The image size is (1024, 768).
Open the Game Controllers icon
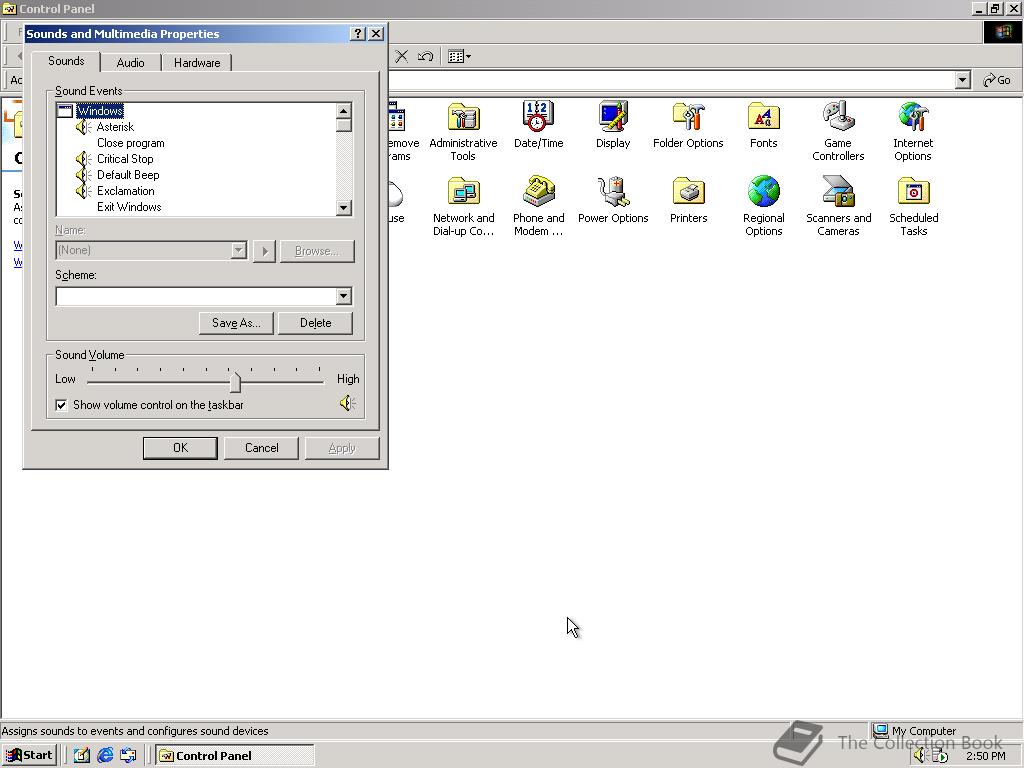(838, 117)
